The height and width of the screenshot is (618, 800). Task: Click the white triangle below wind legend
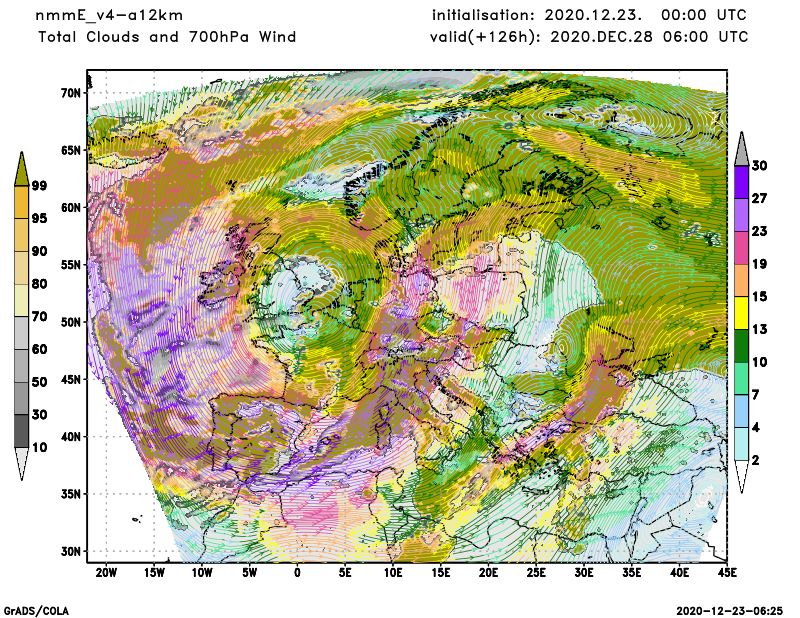[742, 477]
